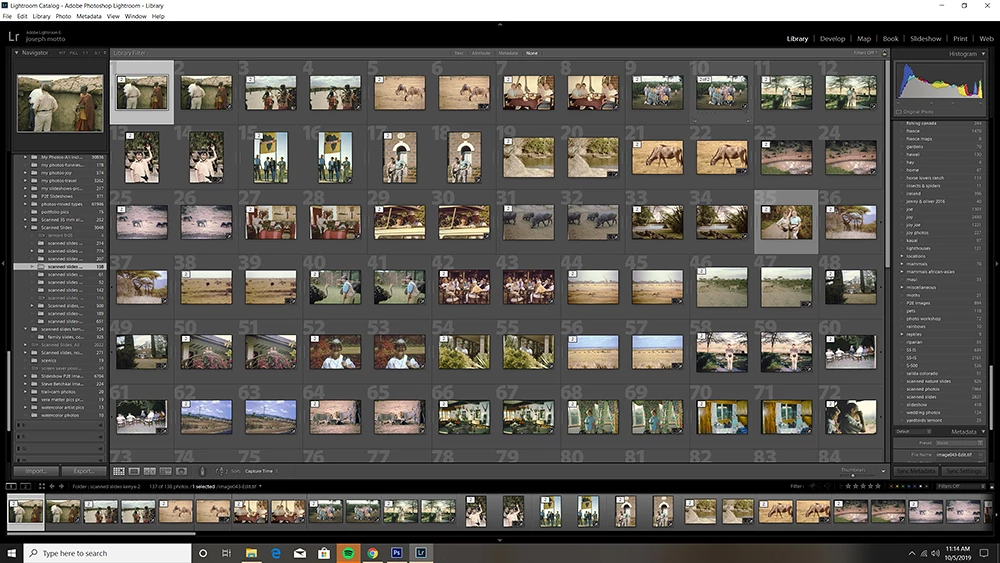The width and height of the screenshot is (1000, 563).
Task: Open Survey view icon in toolbar
Action: pyautogui.click(x=166, y=471)
